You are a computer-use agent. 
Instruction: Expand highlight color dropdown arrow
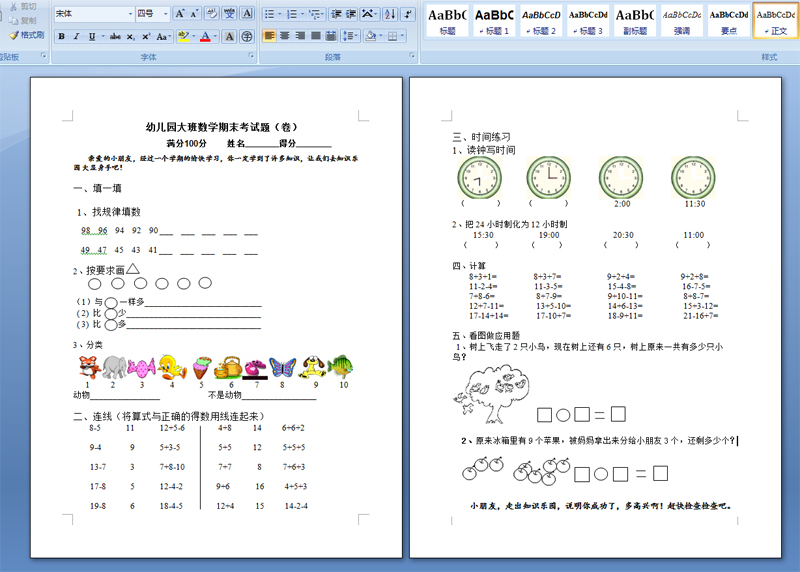(x=193, y=36)
